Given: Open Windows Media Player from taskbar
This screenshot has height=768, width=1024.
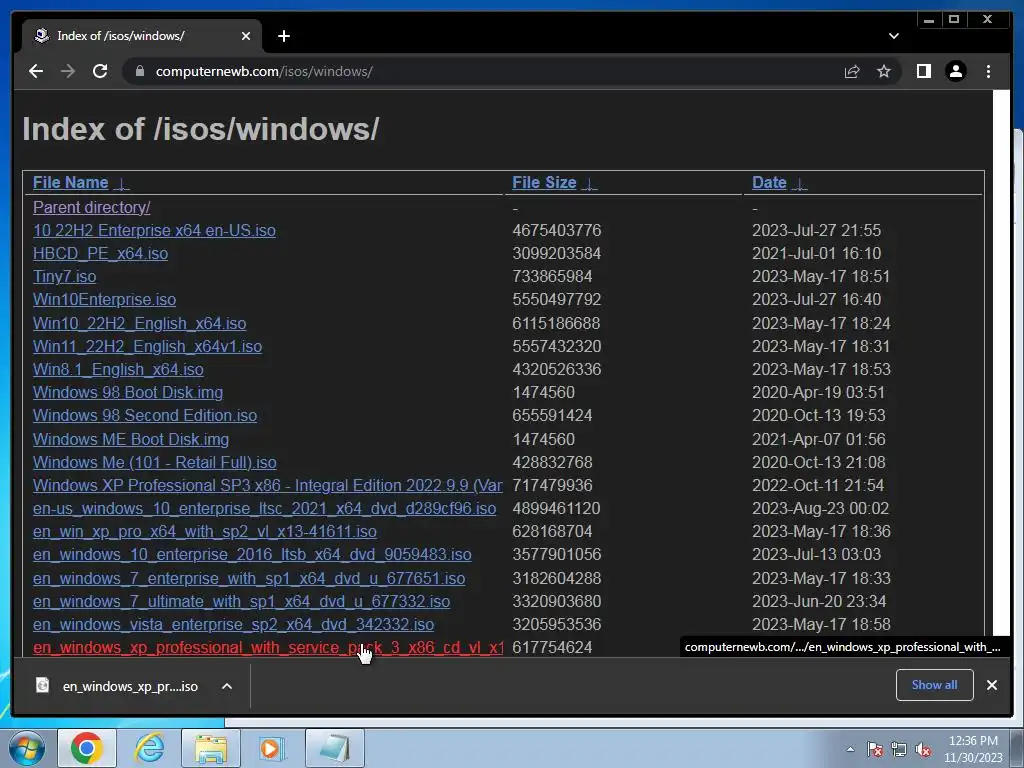Looking at the screenshot, I should (272, 748).
